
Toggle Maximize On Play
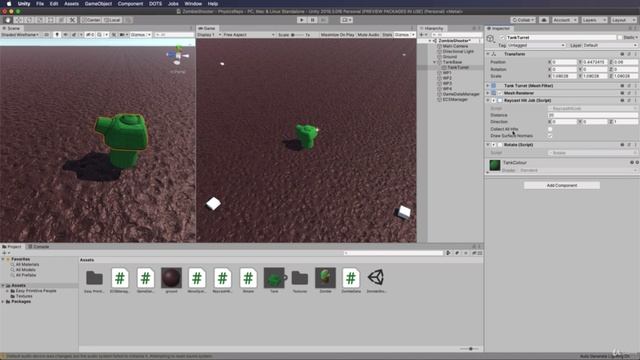pos(337,35)
